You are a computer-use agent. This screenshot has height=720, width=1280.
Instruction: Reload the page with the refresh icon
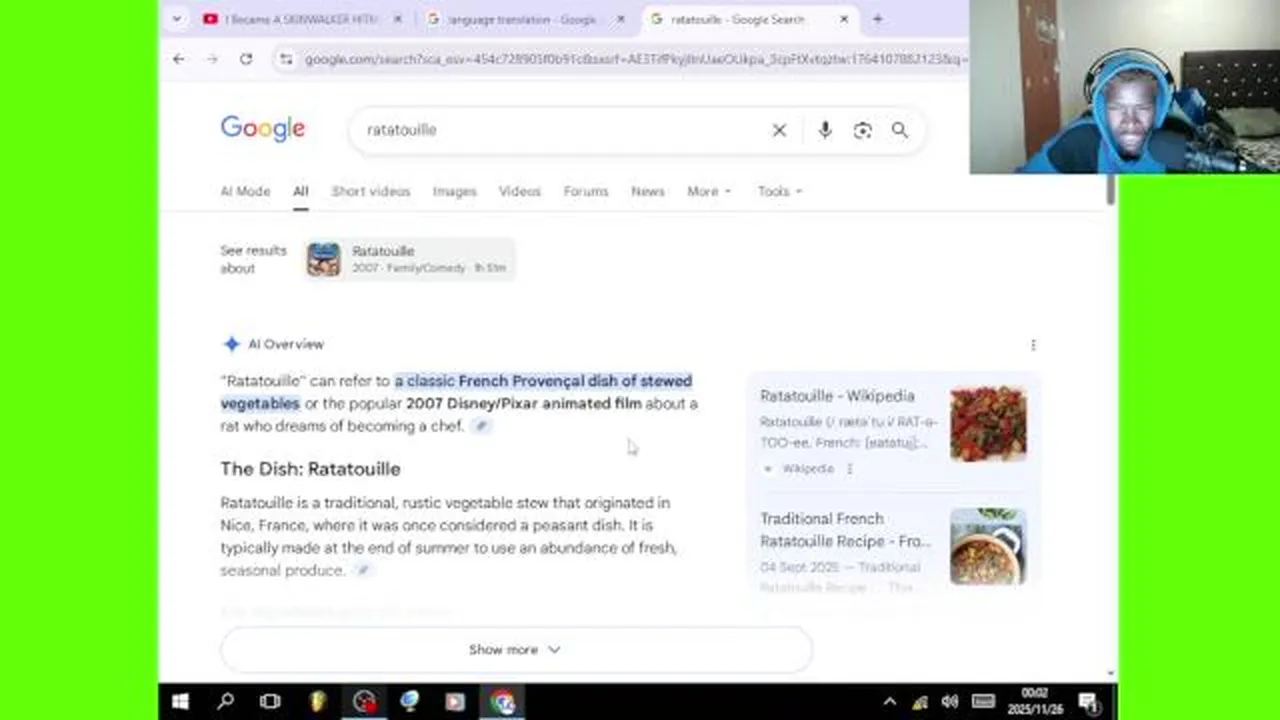(246, 59)
